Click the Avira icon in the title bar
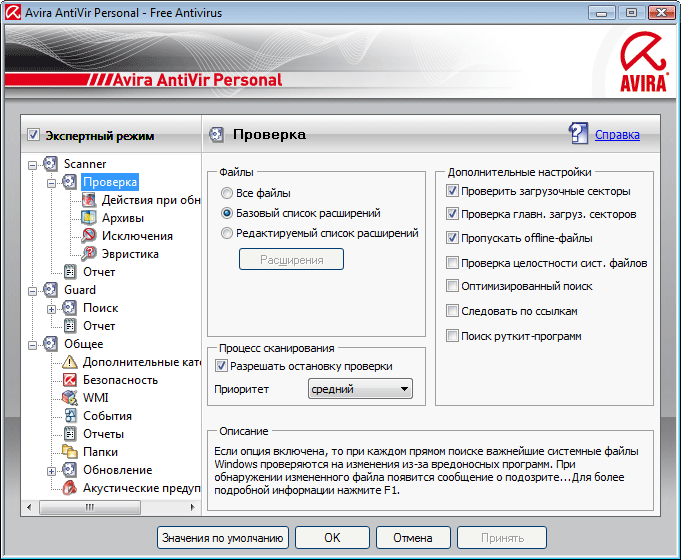 point(13,12)
